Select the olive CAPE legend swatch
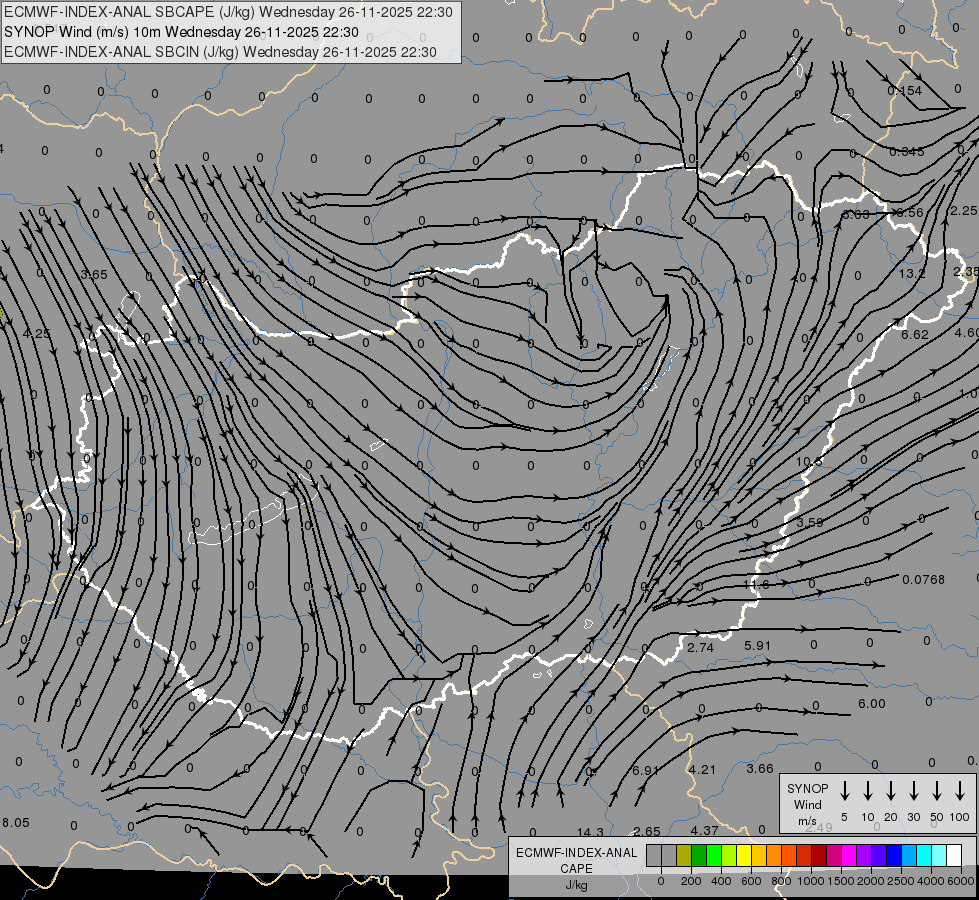The image size is (979, 900). [684, 855]
